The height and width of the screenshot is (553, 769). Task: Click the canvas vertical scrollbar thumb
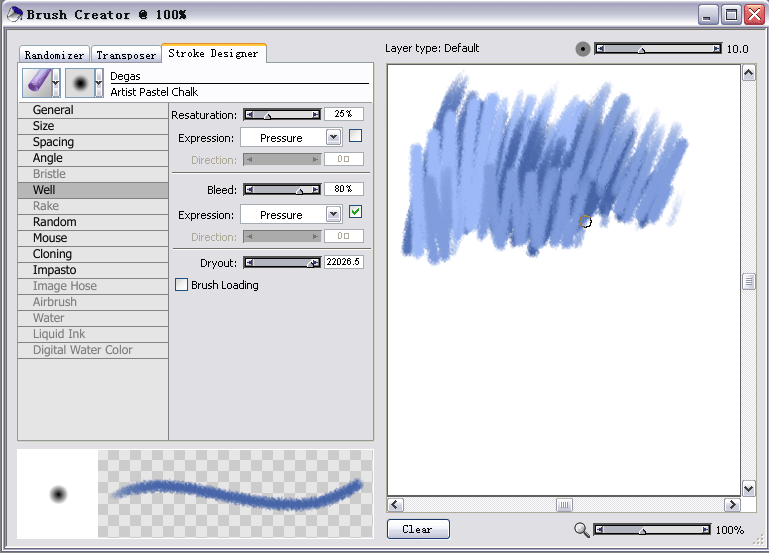click(x=748, y=281)
